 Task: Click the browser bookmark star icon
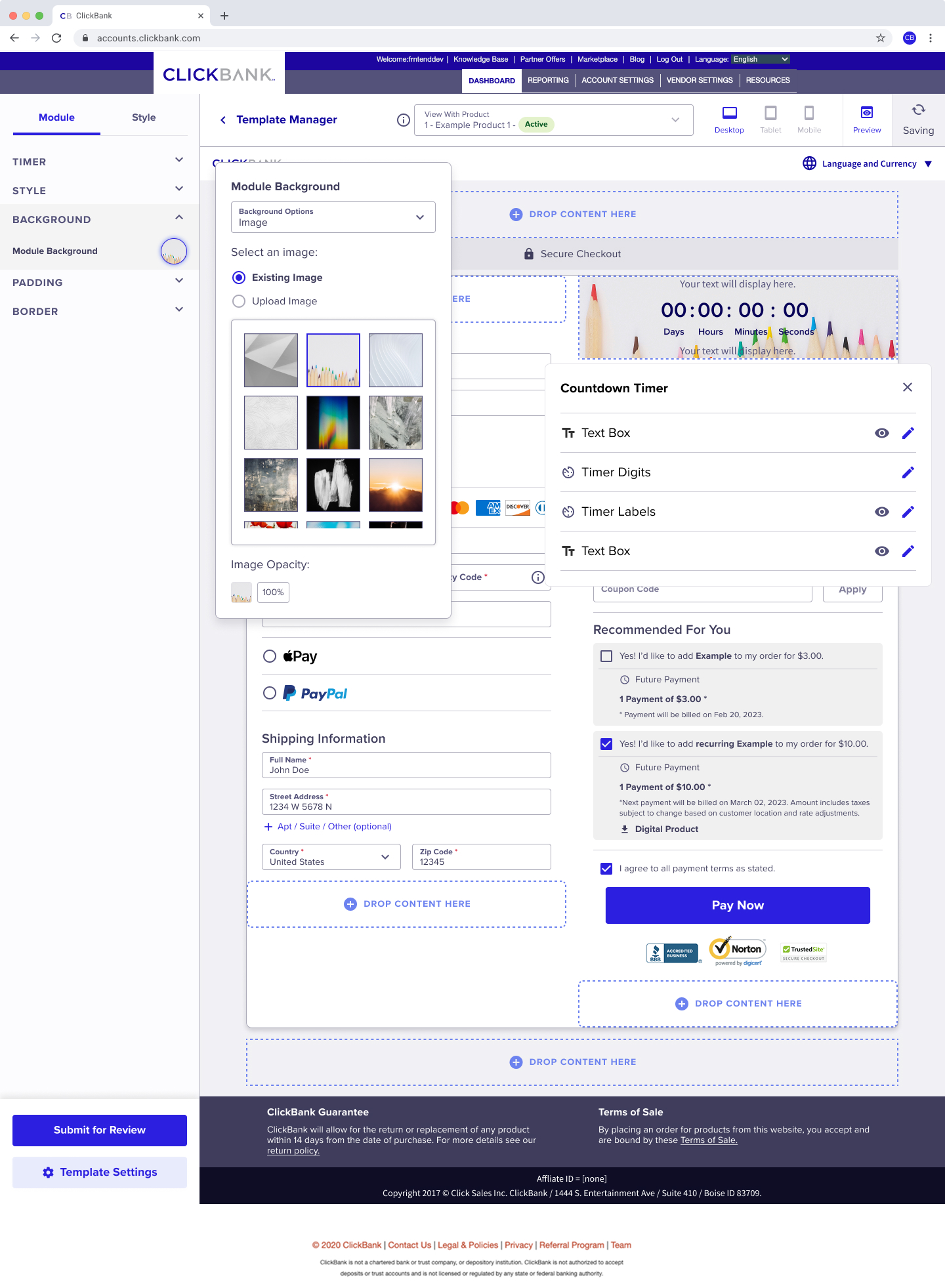881,38
